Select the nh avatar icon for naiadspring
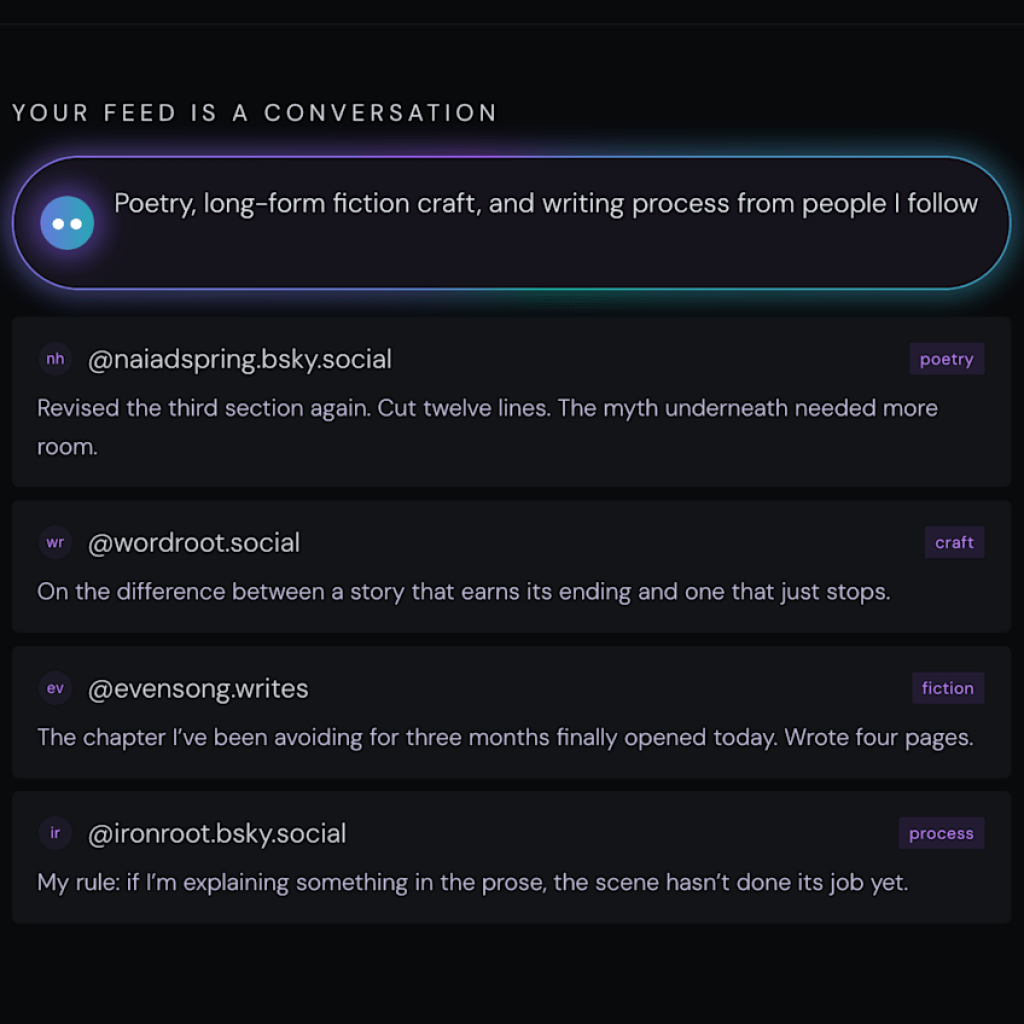 (55, 358)
